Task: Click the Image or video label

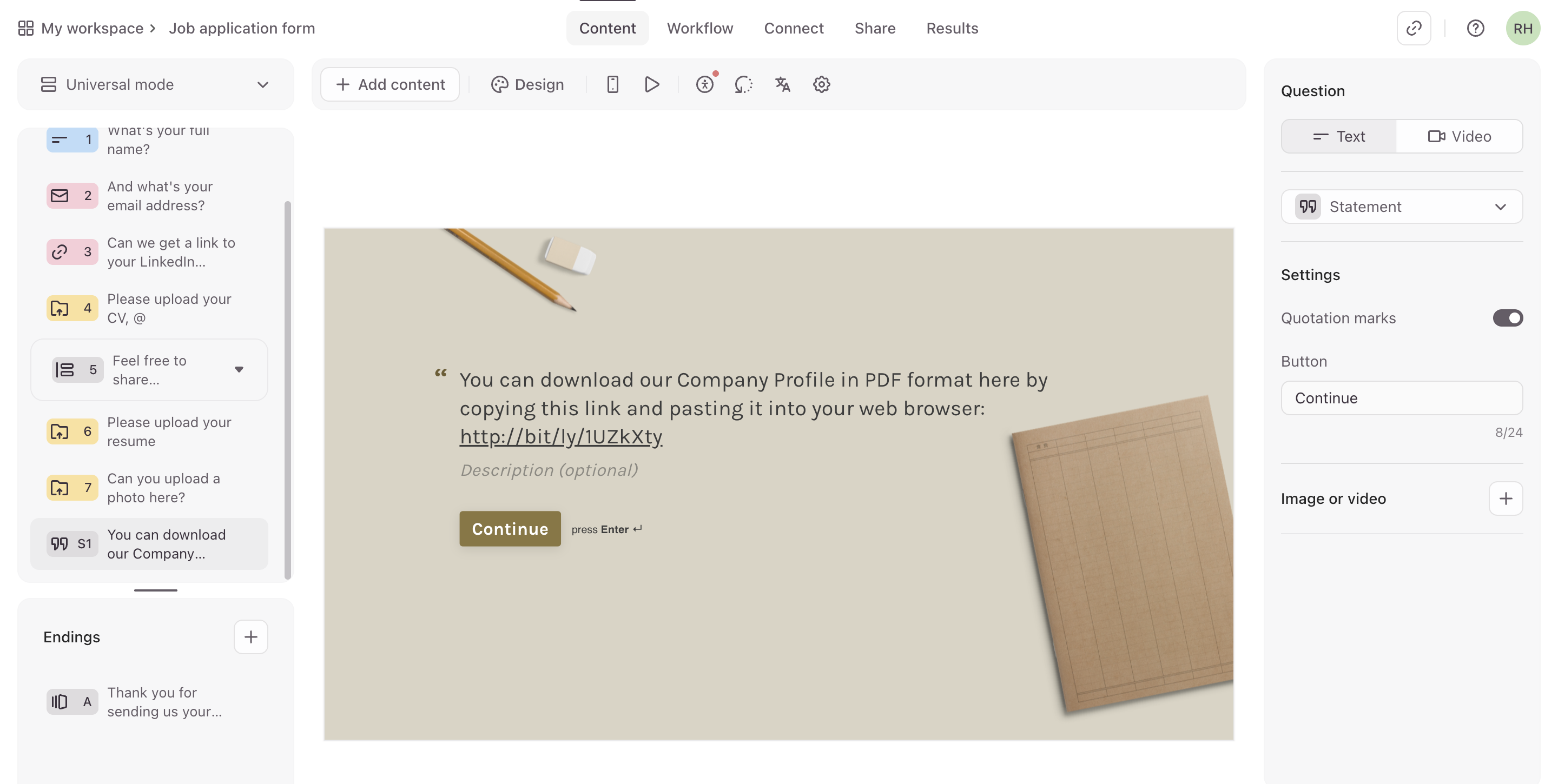Action: pos(1333,499)
